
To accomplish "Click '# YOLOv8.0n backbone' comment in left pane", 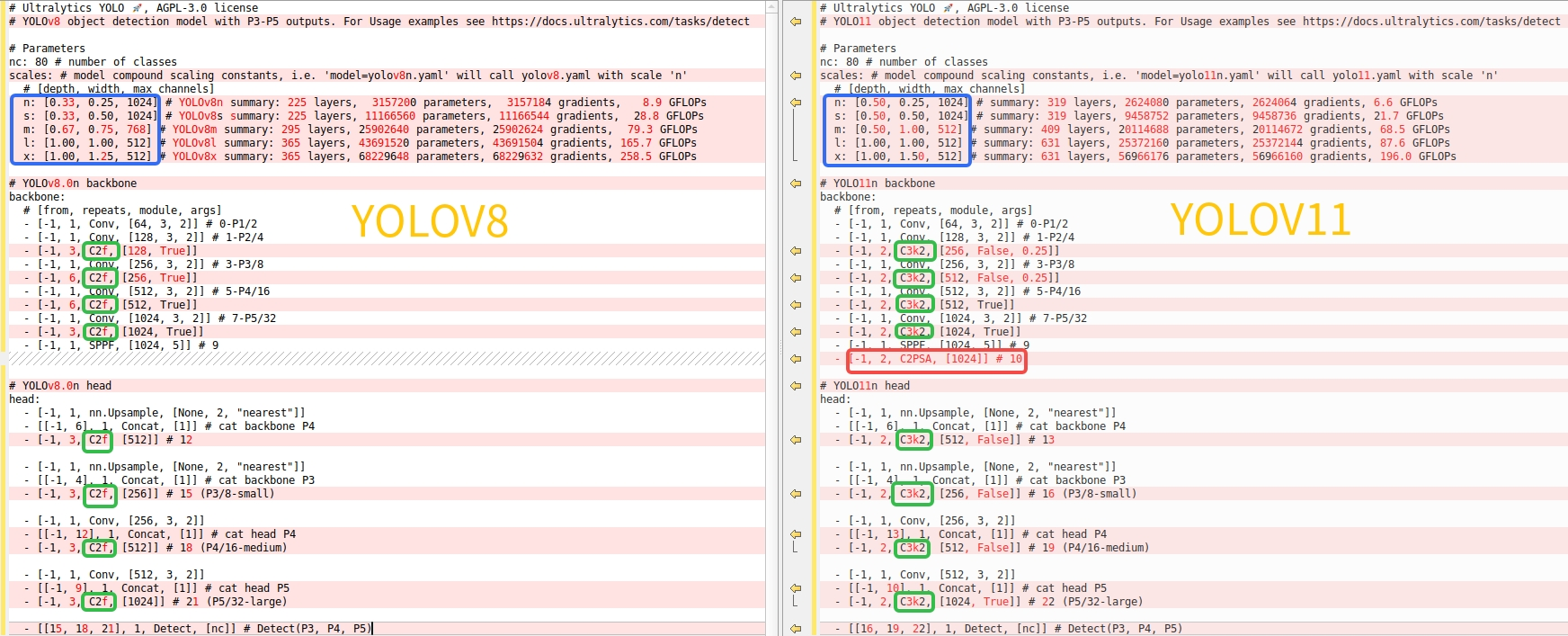I will pyautogui.click(x=73, y=184).
